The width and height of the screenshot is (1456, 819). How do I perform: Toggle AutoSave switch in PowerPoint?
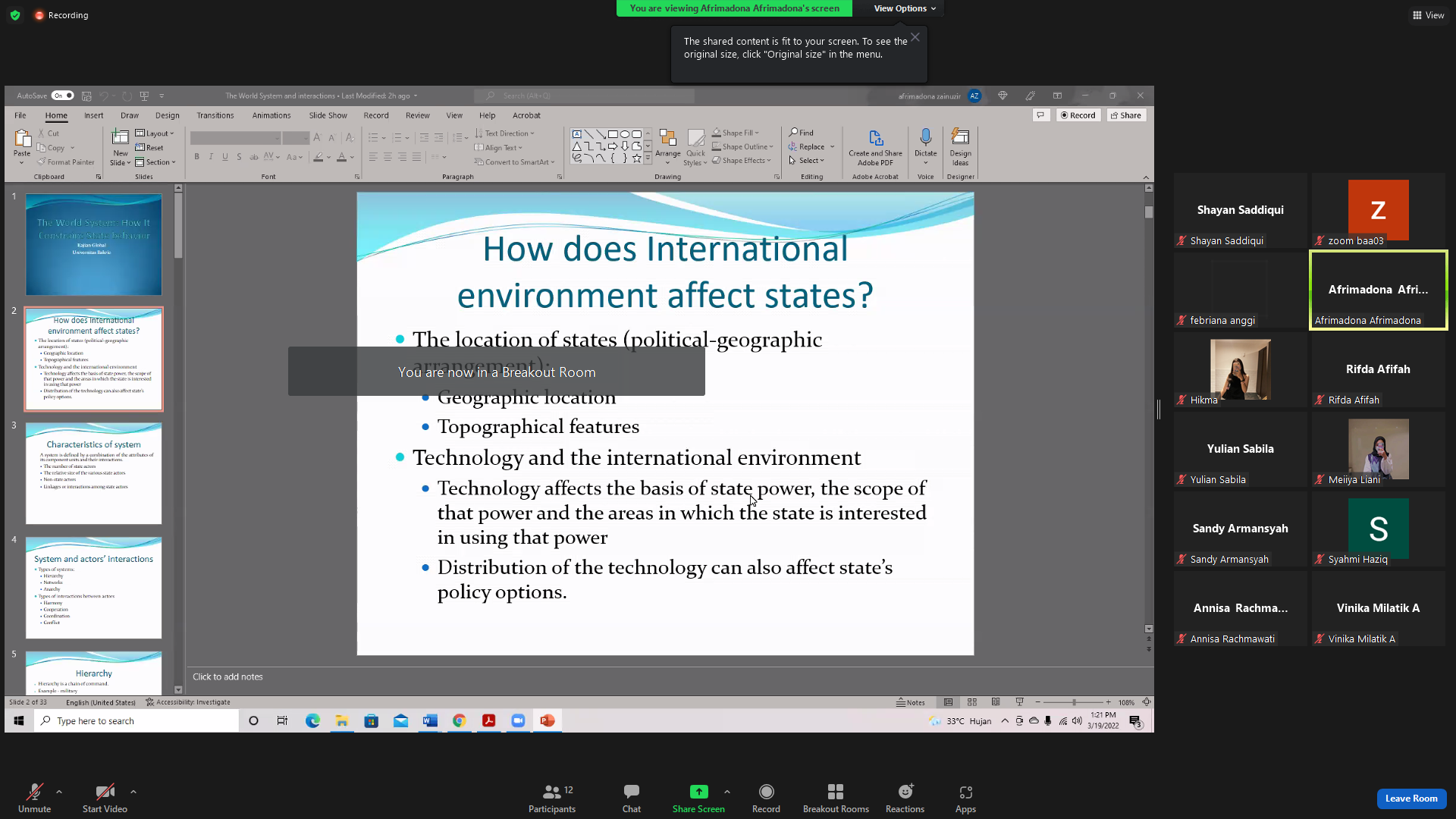(x=63, y=96)
